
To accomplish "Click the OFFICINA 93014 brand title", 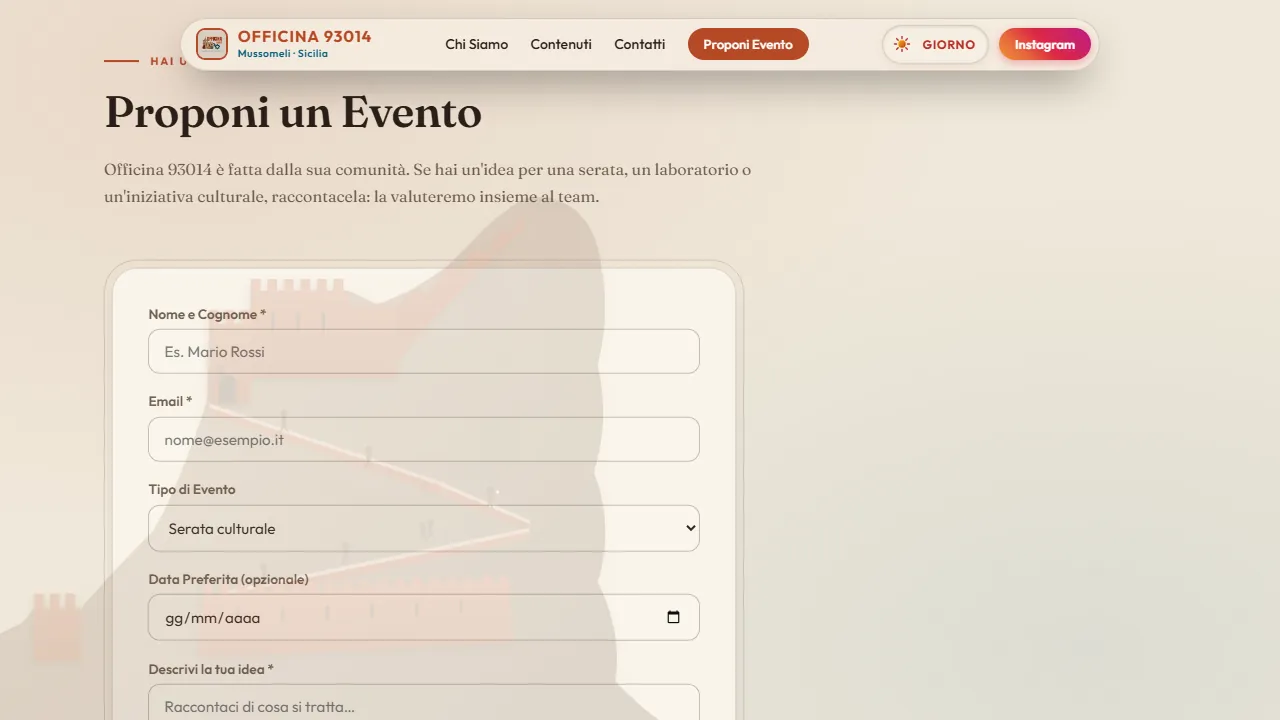I will click(x=305, y=37).
